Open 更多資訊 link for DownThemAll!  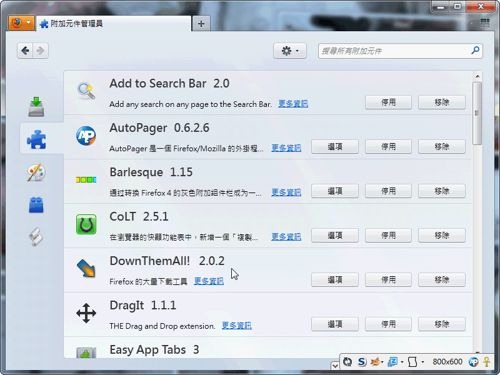point(209,281)
